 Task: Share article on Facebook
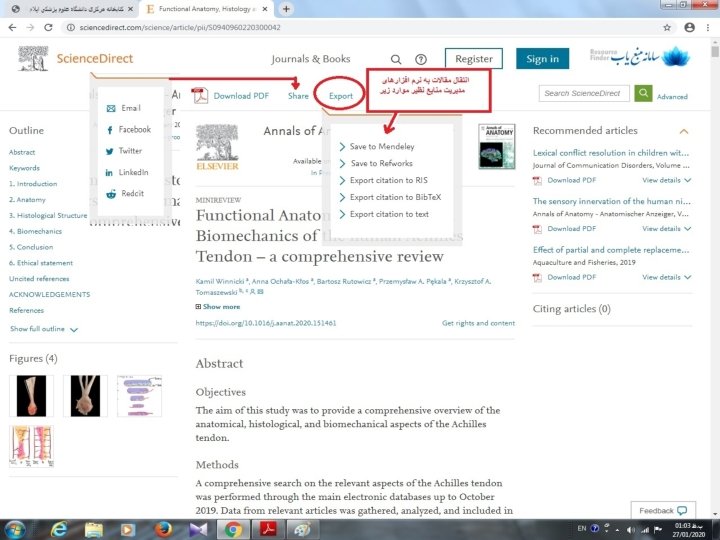click(x=128, y=129)
